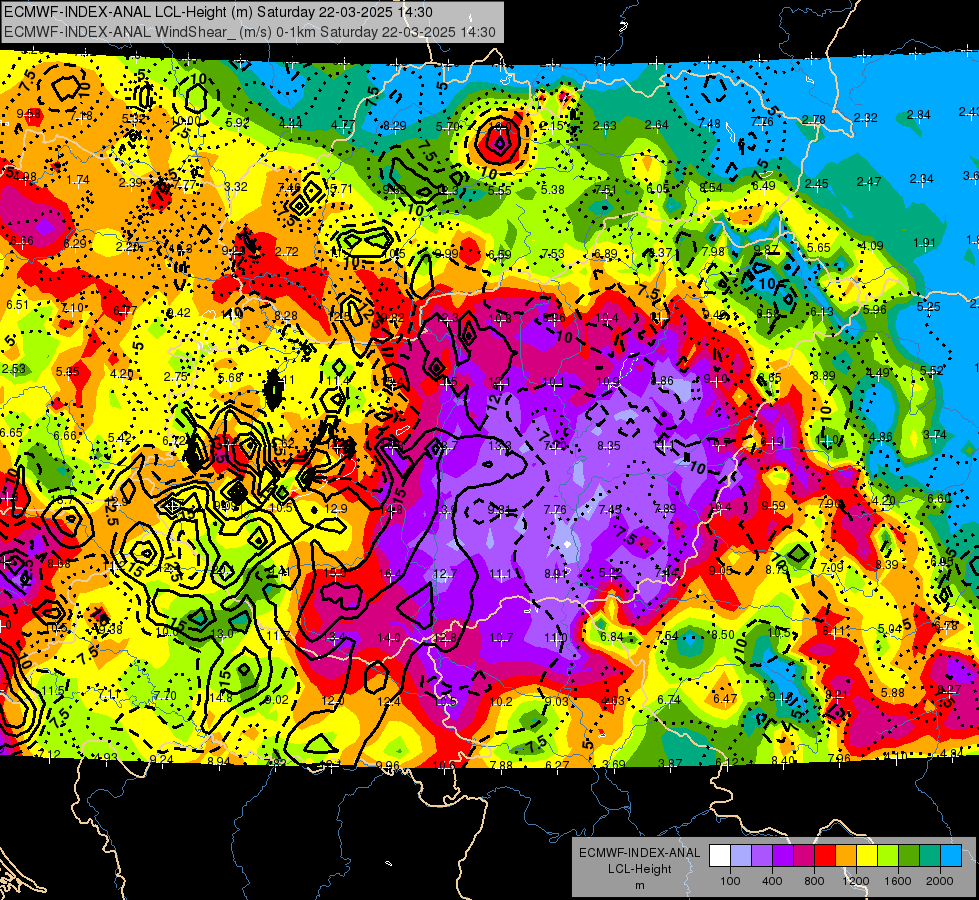
Task: Click the map value 3.74
Action: pos(935,435)
